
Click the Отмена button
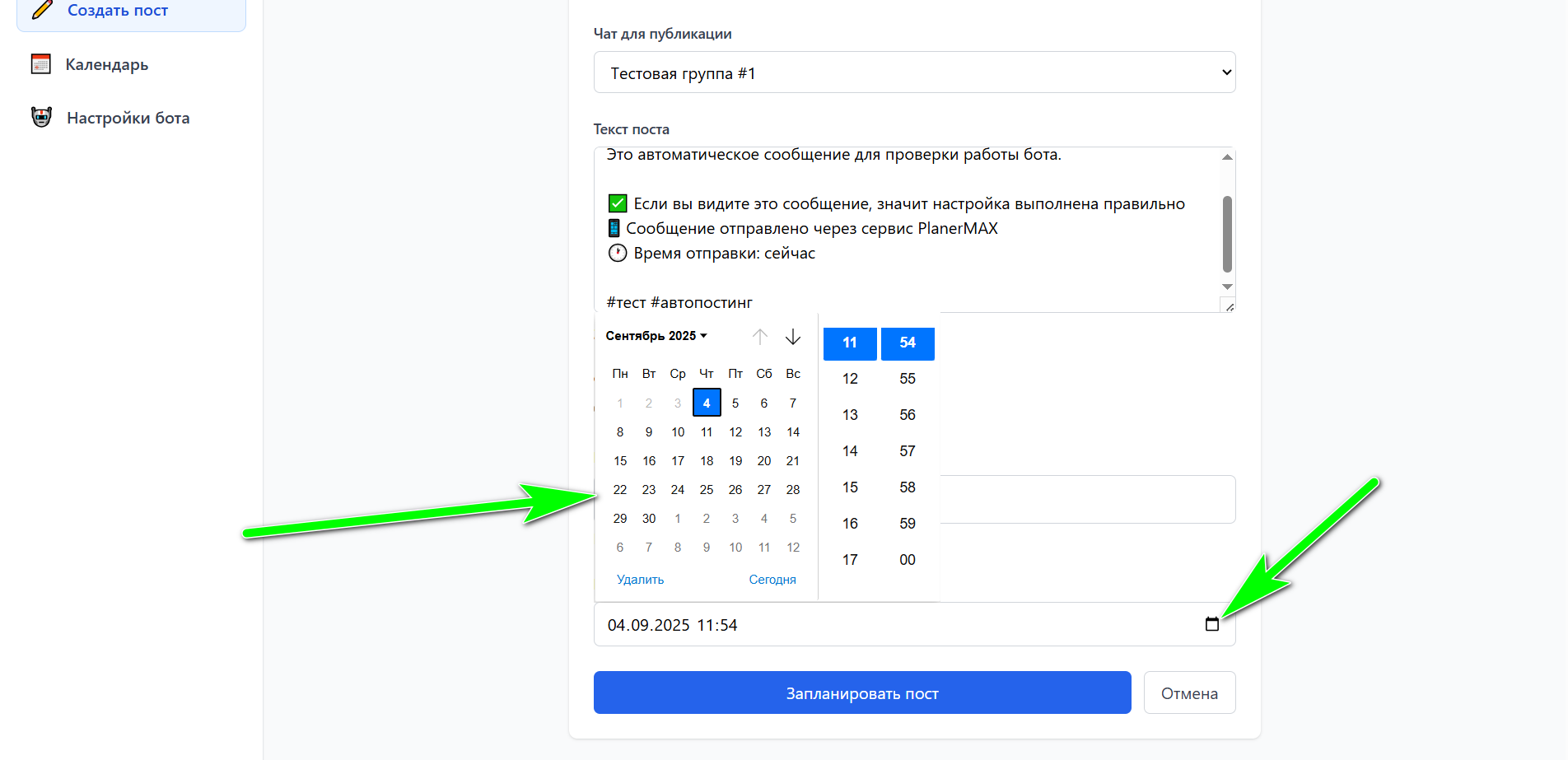[1189, 693]
